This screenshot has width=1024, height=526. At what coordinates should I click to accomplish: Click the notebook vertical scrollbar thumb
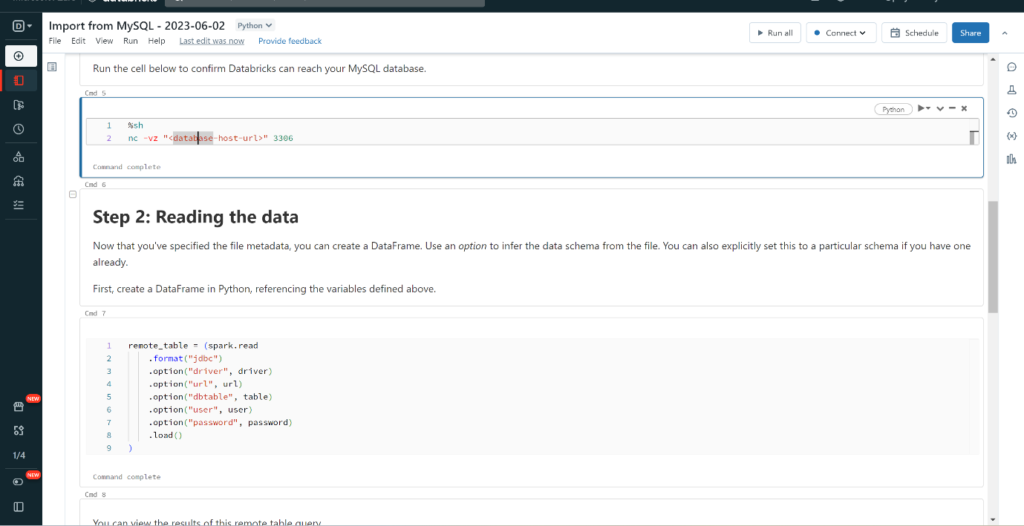[x=993, y=257]
